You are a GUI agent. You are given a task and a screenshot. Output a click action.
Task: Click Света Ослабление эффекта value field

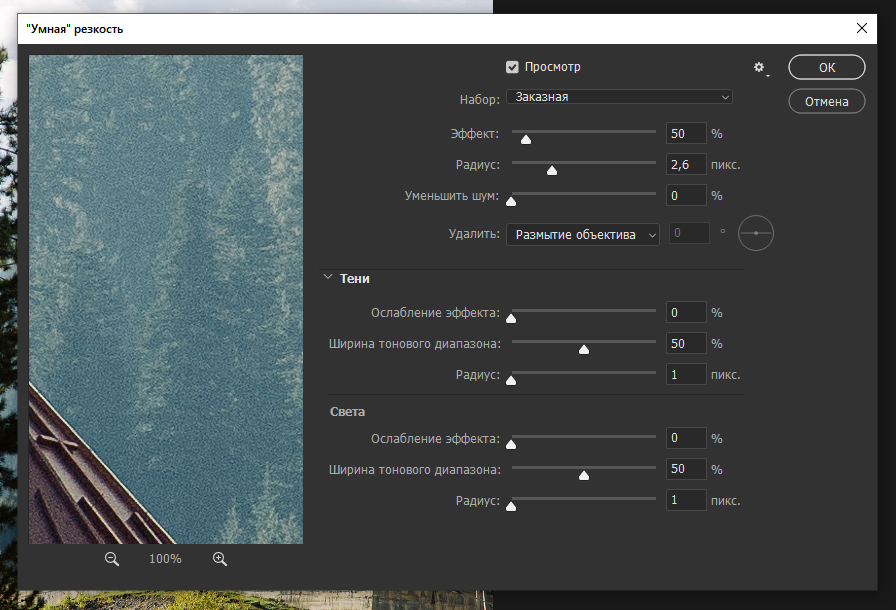(686, 438)
